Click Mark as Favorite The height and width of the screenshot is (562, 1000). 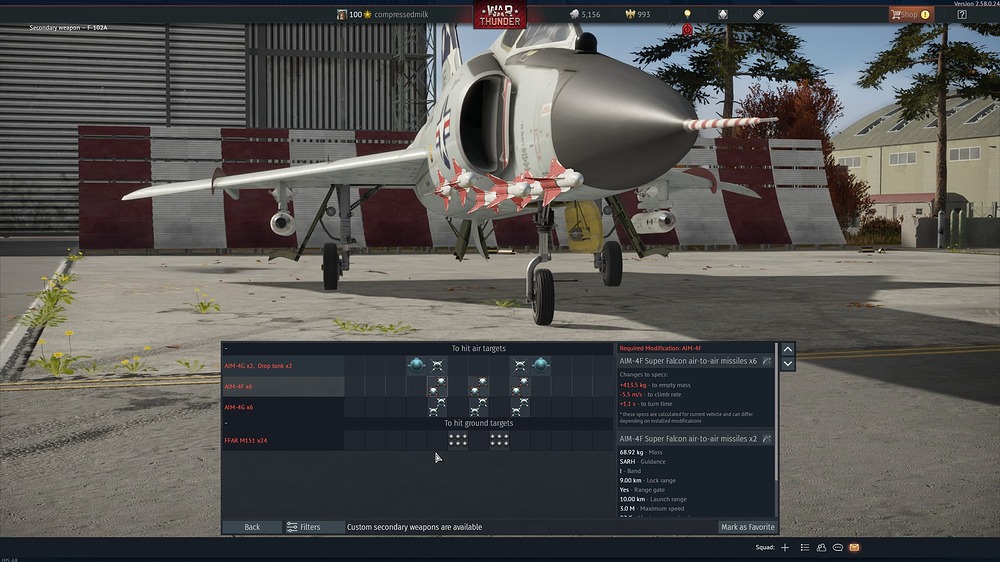[747, 527]
